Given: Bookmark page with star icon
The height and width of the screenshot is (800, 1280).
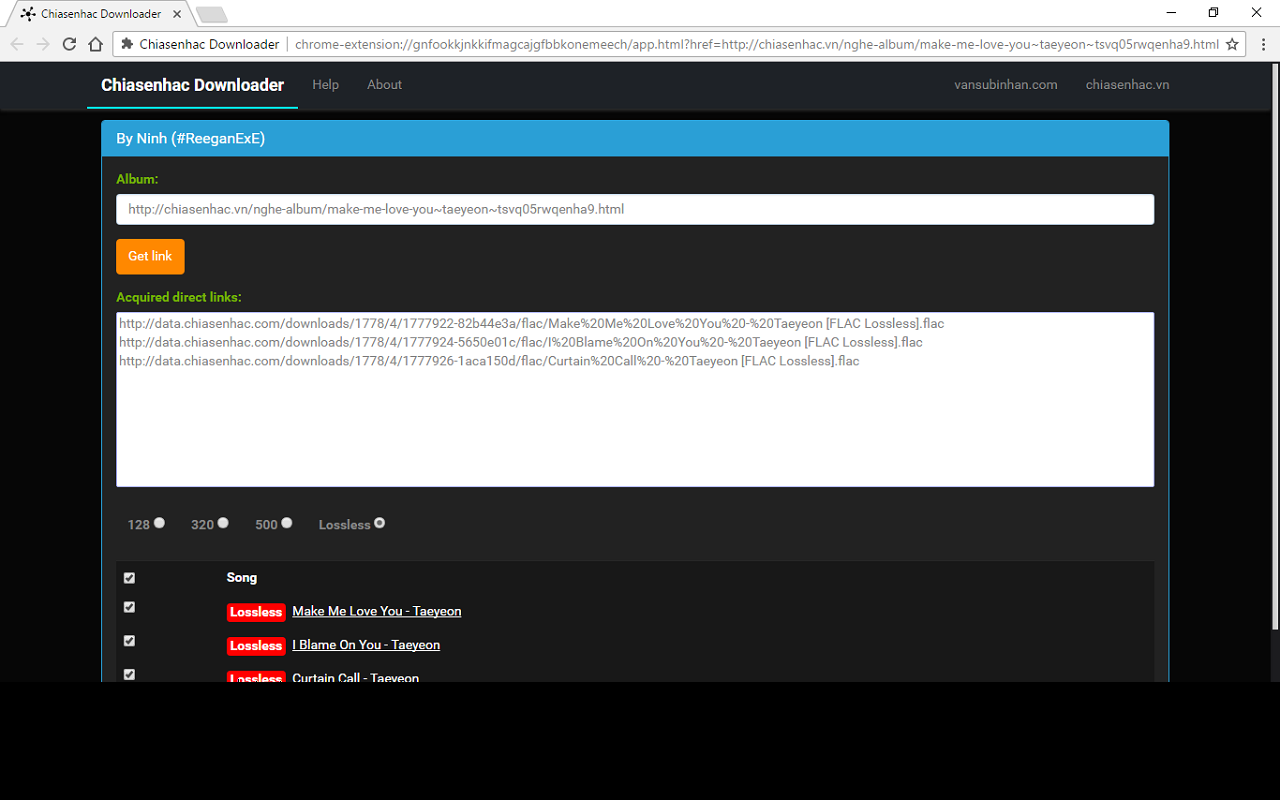Looking at the screenshot, I should point(1232,44).
